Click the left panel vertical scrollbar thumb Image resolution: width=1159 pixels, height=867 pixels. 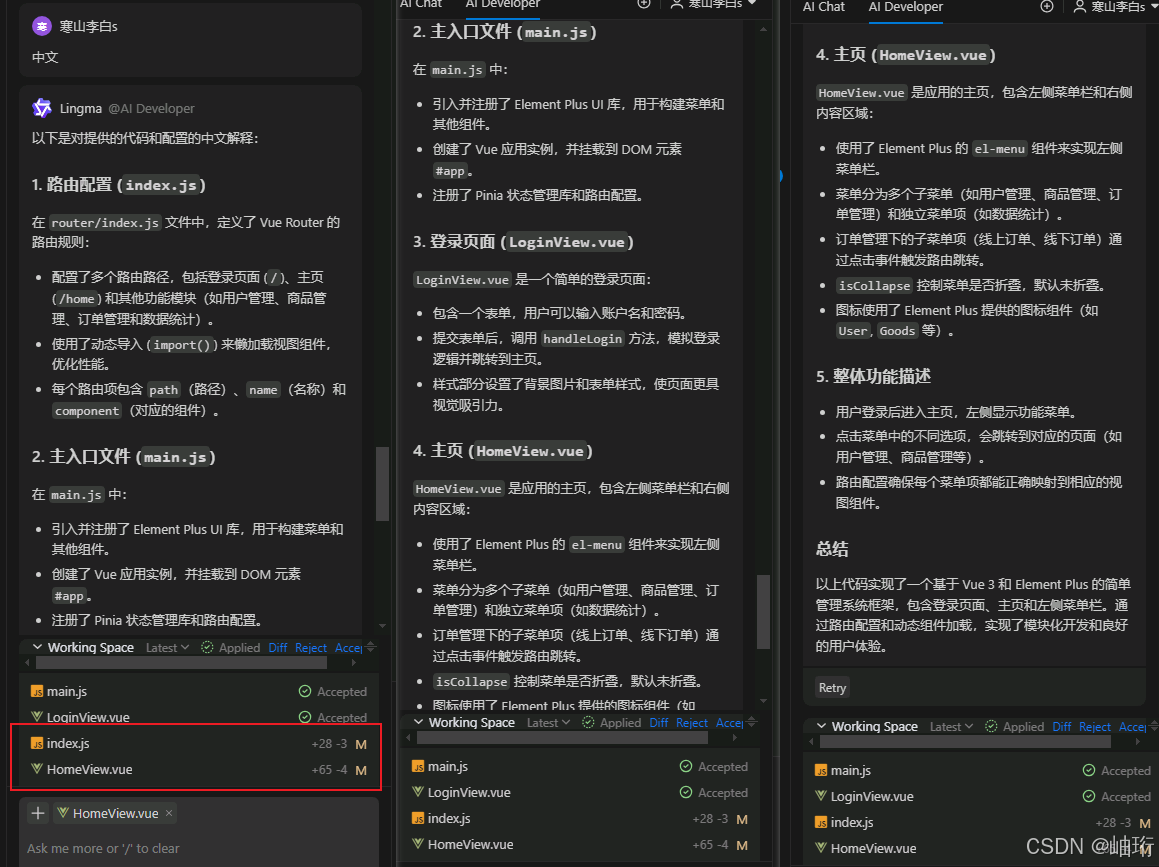(x=382, y=484)
